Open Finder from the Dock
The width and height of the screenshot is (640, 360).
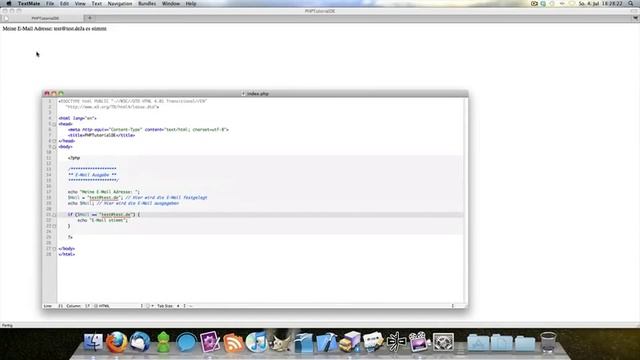93,342
